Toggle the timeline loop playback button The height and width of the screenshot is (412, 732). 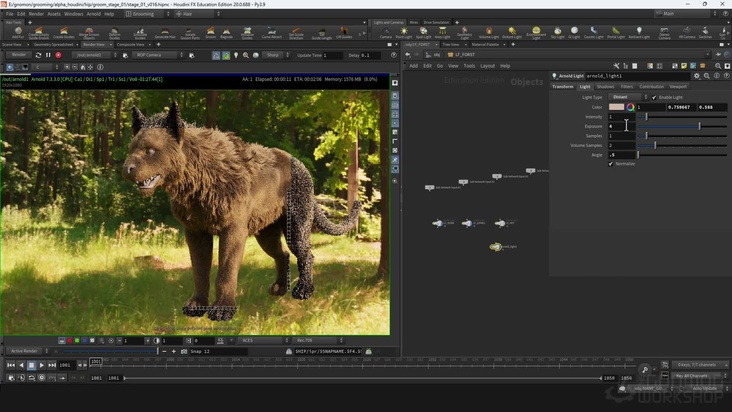[x=31, y=378]
